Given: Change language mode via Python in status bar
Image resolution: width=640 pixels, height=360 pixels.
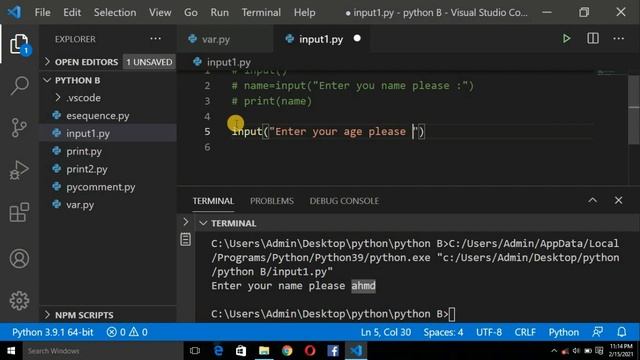Looking at the screenshot, I should click(x=563, y=332).
